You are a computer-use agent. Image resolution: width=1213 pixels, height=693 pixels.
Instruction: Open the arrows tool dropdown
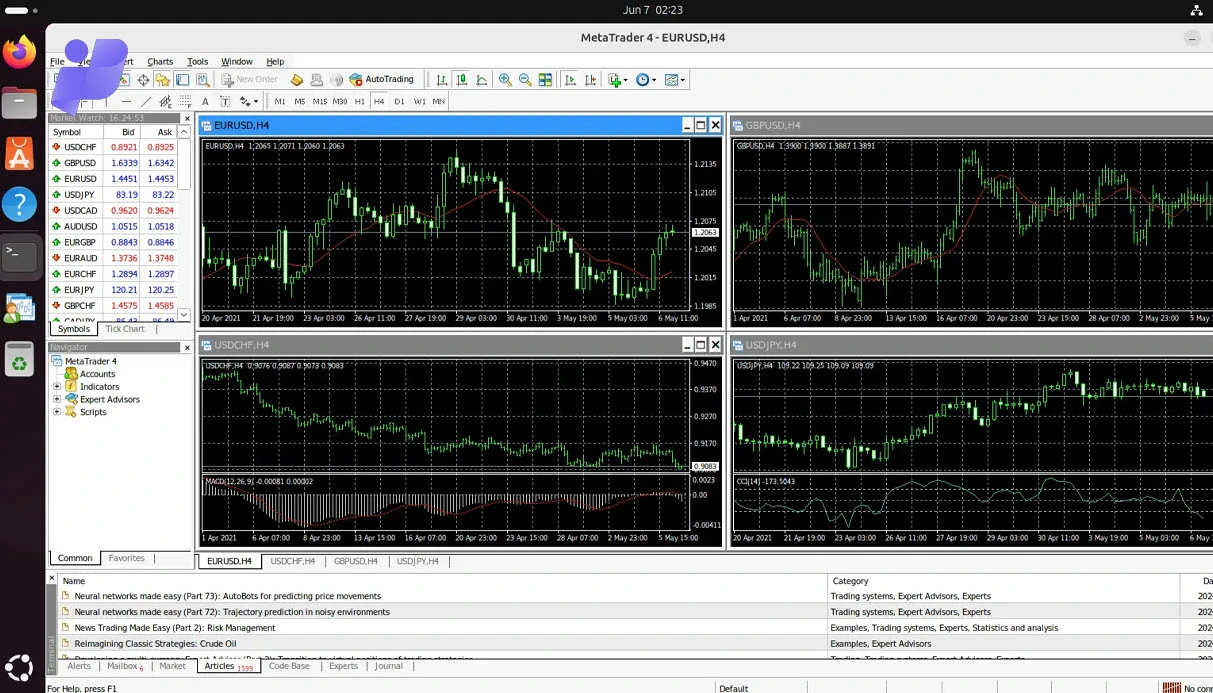(256, 101)
